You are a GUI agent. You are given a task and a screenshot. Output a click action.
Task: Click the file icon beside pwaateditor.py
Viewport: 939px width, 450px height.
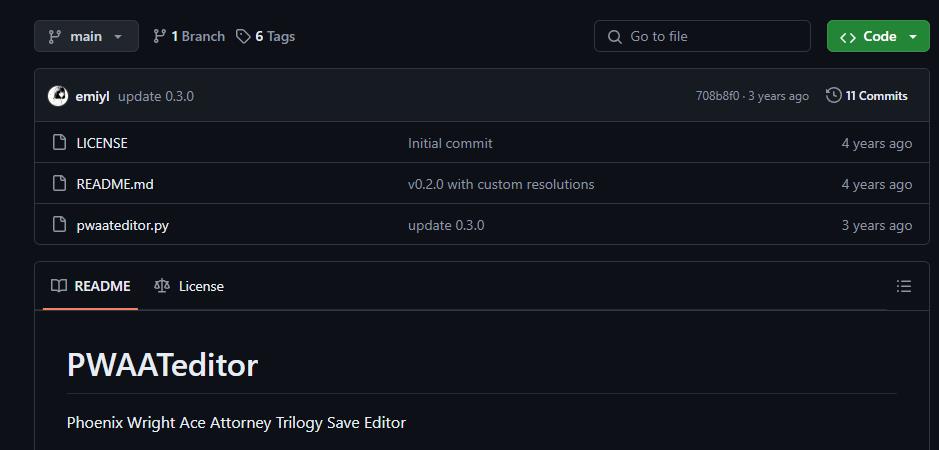pos(59,225)
